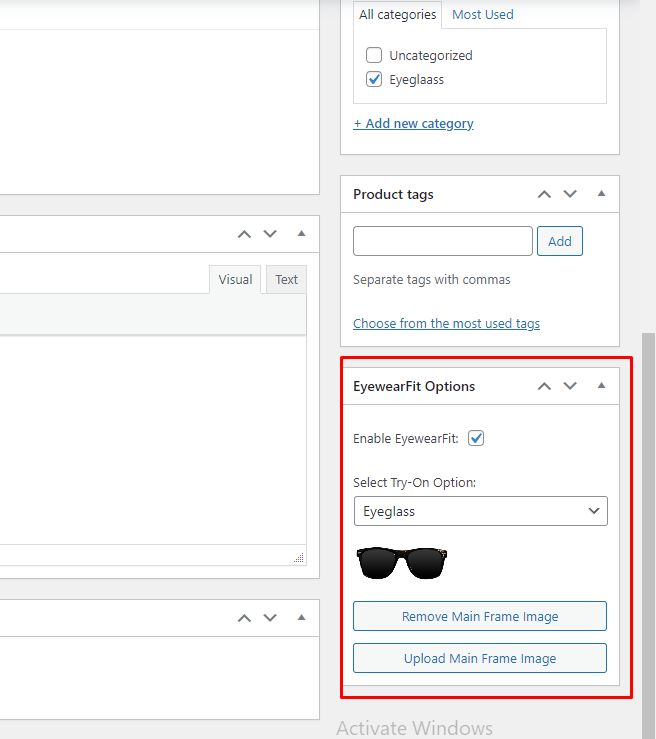Switch to the Text editor tab
Image resolution: width=656 pixels, height=739 pixels.
pos(287,280)
